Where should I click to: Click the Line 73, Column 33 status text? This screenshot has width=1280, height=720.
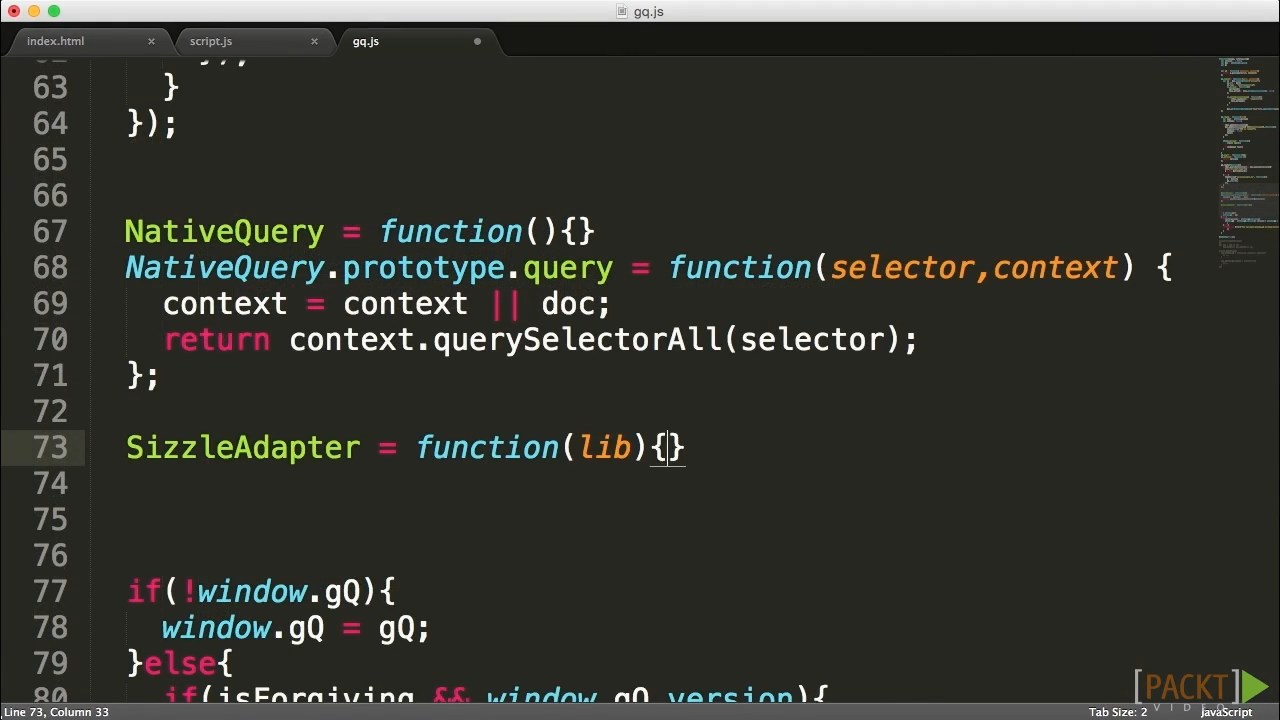point(56,712)
